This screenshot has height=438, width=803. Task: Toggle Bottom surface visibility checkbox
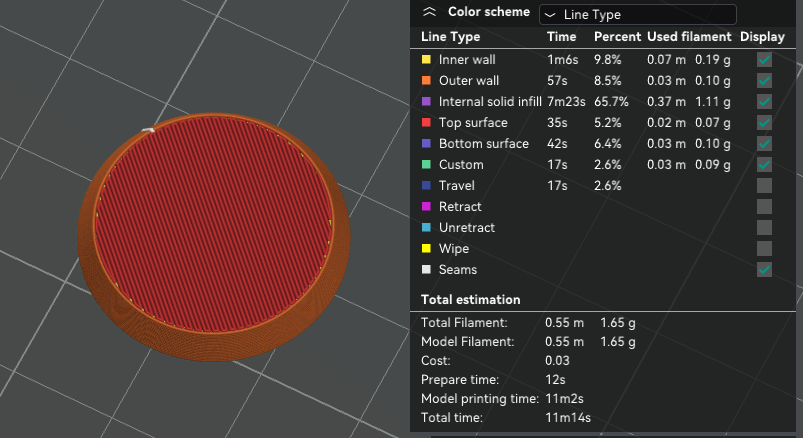(764, 144)
